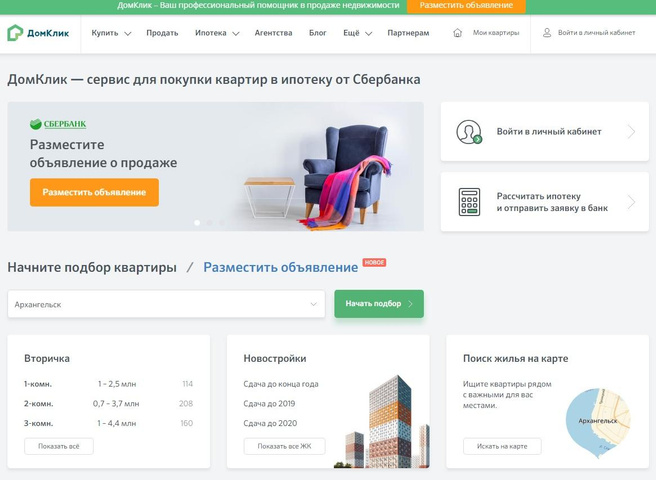The width and height of the screenshot is (656, 480).
Task: Click the ДомКлик house logo icon
Action: [x=15, y=33]
